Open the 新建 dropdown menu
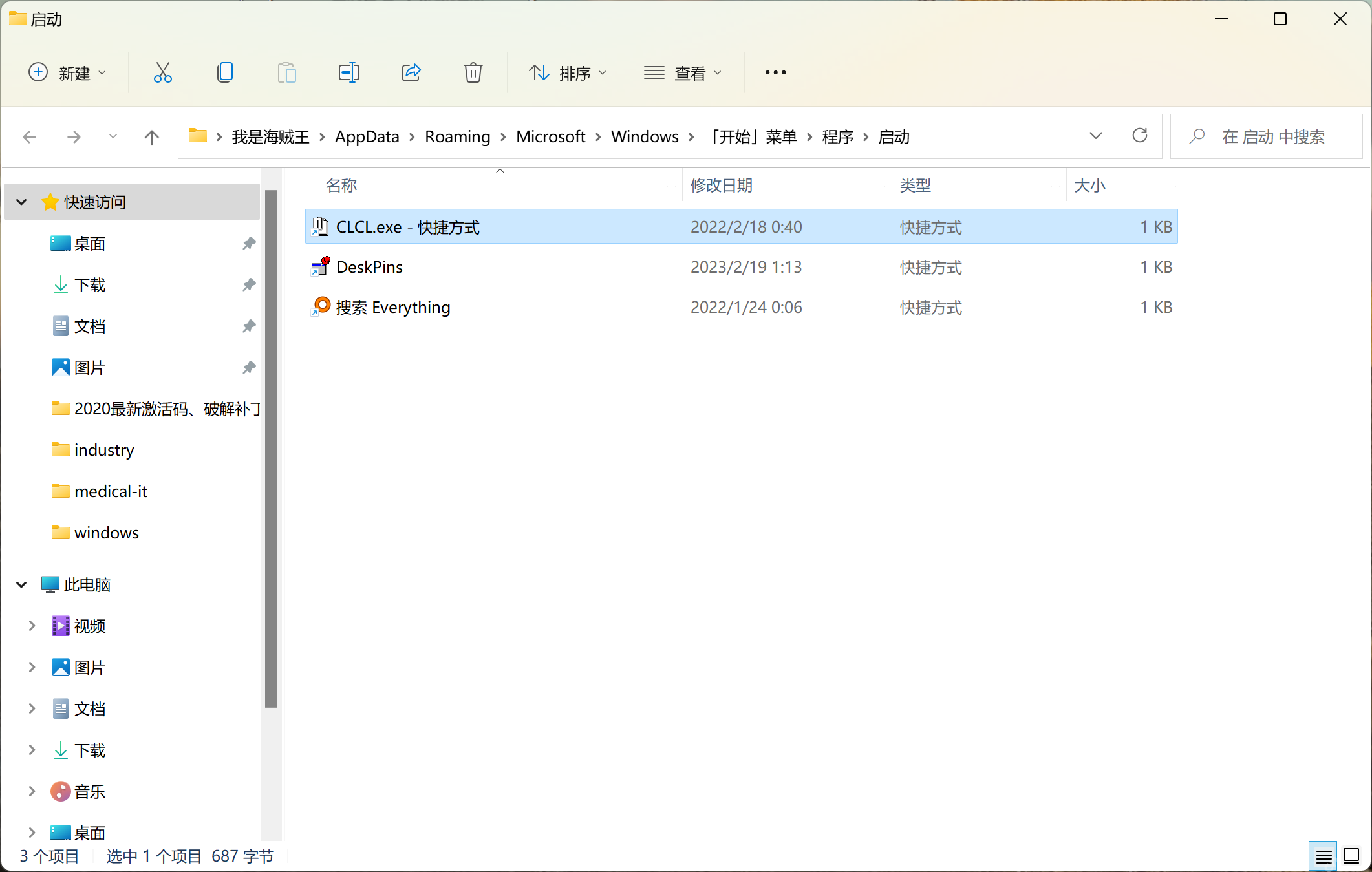1372x872 pixels. [x=67, y=72]
